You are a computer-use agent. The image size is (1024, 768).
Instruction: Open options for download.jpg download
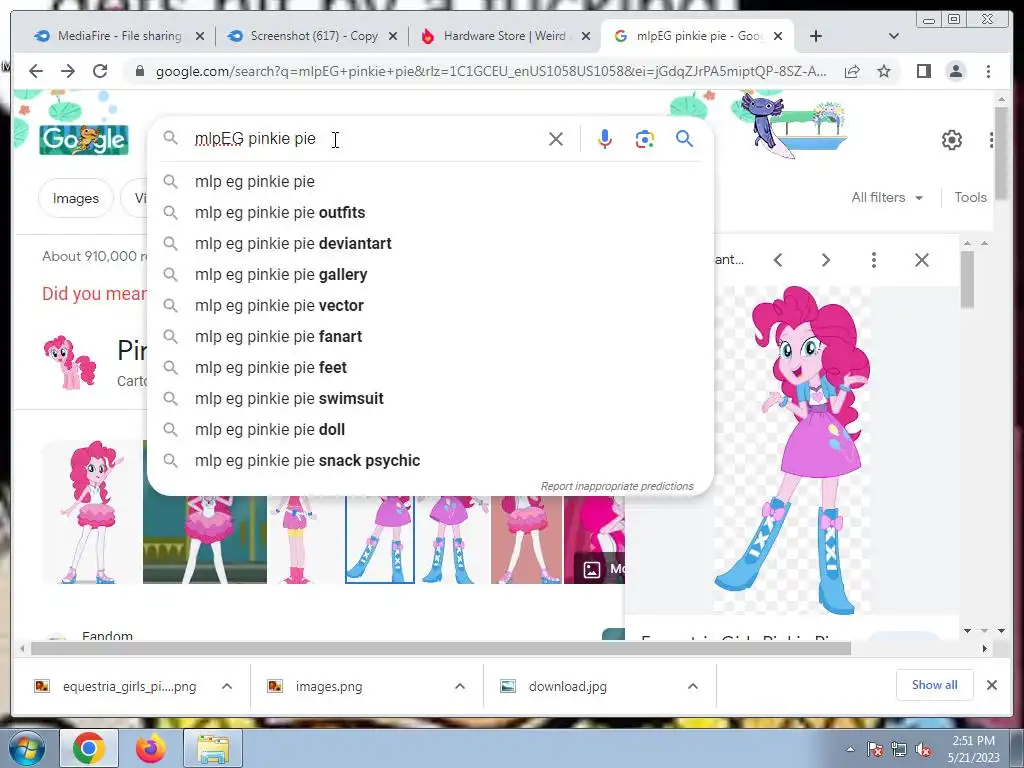(x=693, y=686)
